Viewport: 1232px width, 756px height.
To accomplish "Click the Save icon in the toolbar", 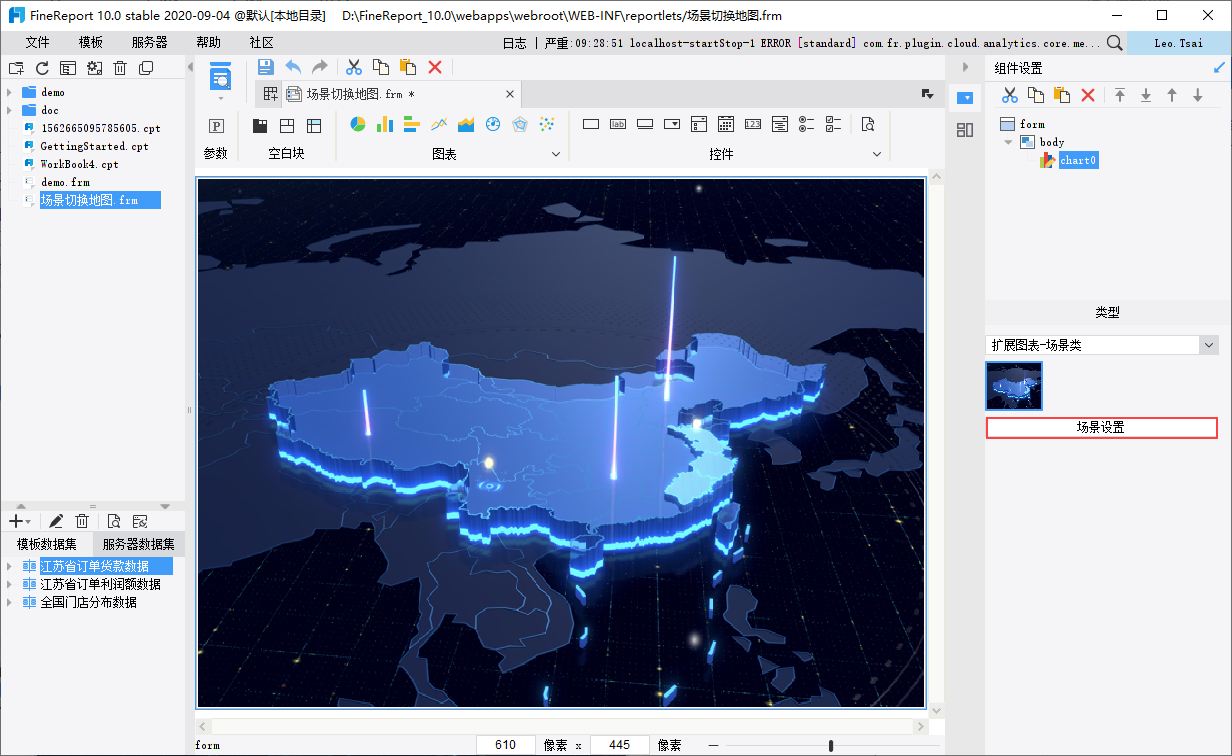I will pos(265,67).
